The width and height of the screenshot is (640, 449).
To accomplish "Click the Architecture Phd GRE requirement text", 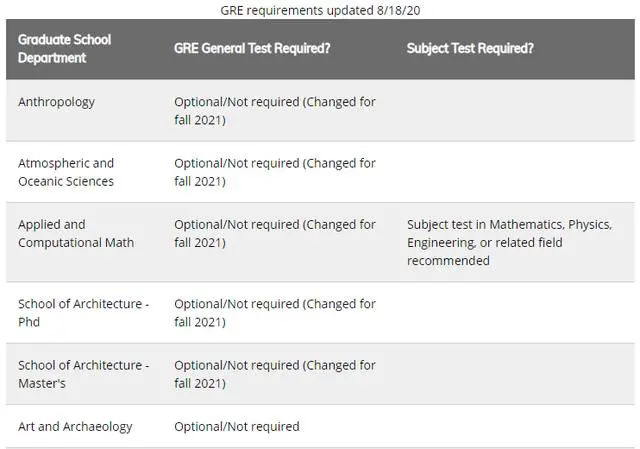I will pos(275,313).
